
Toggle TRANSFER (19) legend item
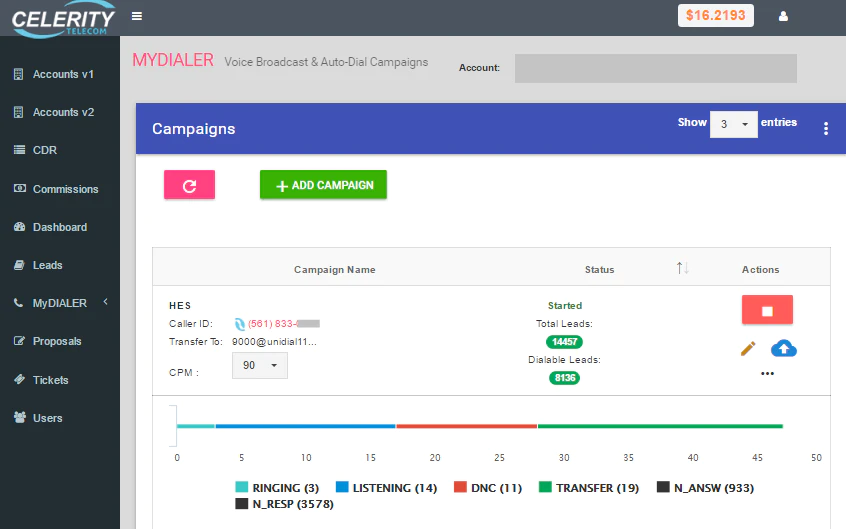(589, 487)
